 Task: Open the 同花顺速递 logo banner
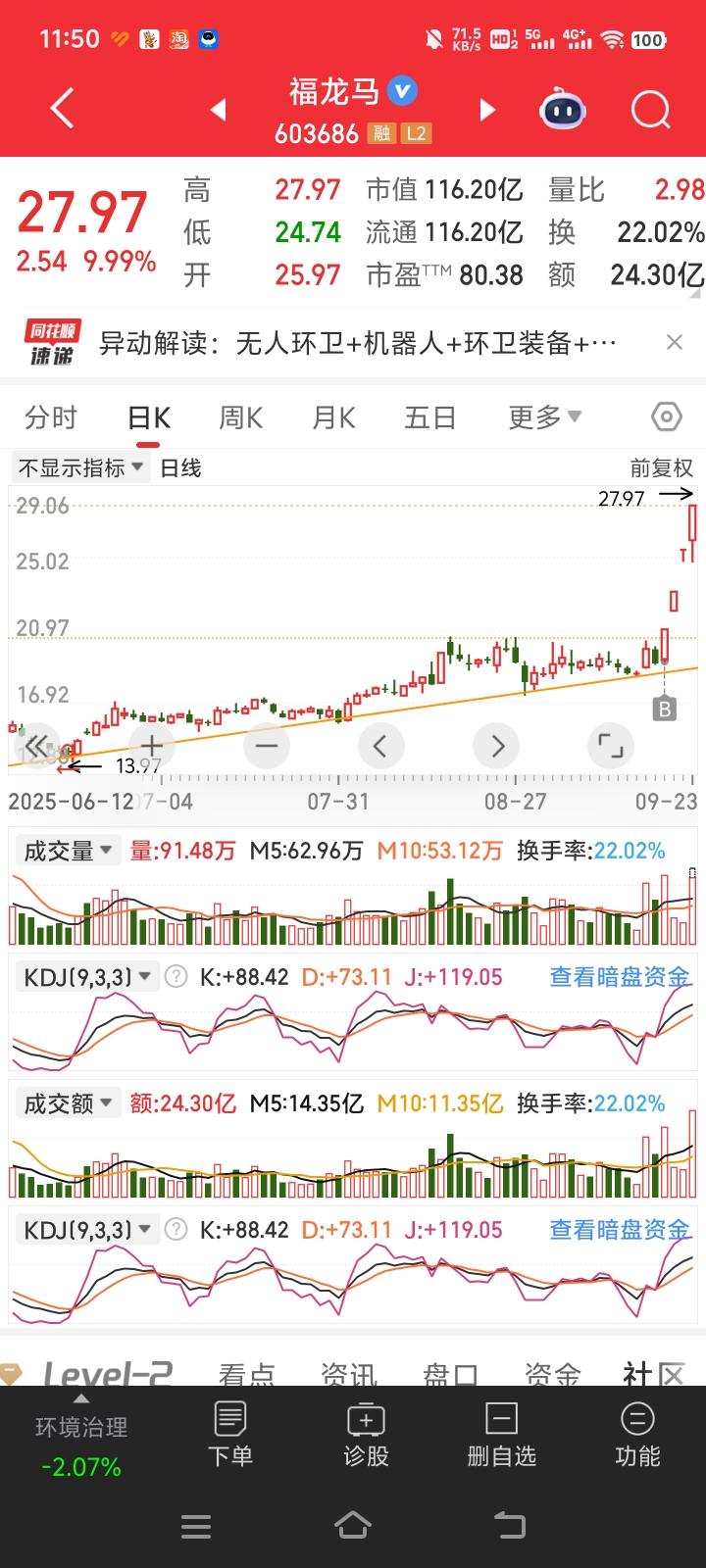(x=51, y=343)
